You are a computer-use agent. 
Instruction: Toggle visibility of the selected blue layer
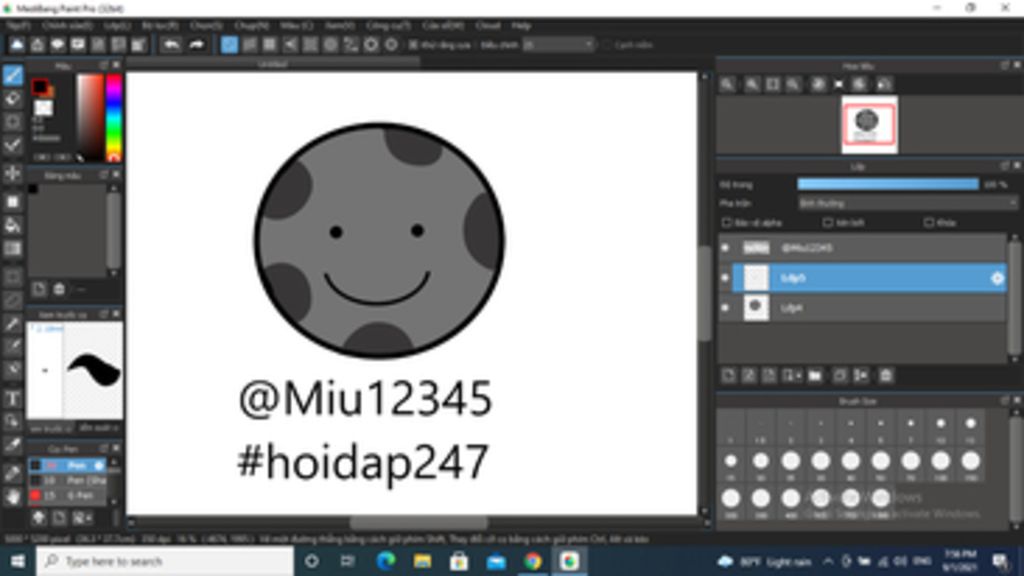[725, 278]
